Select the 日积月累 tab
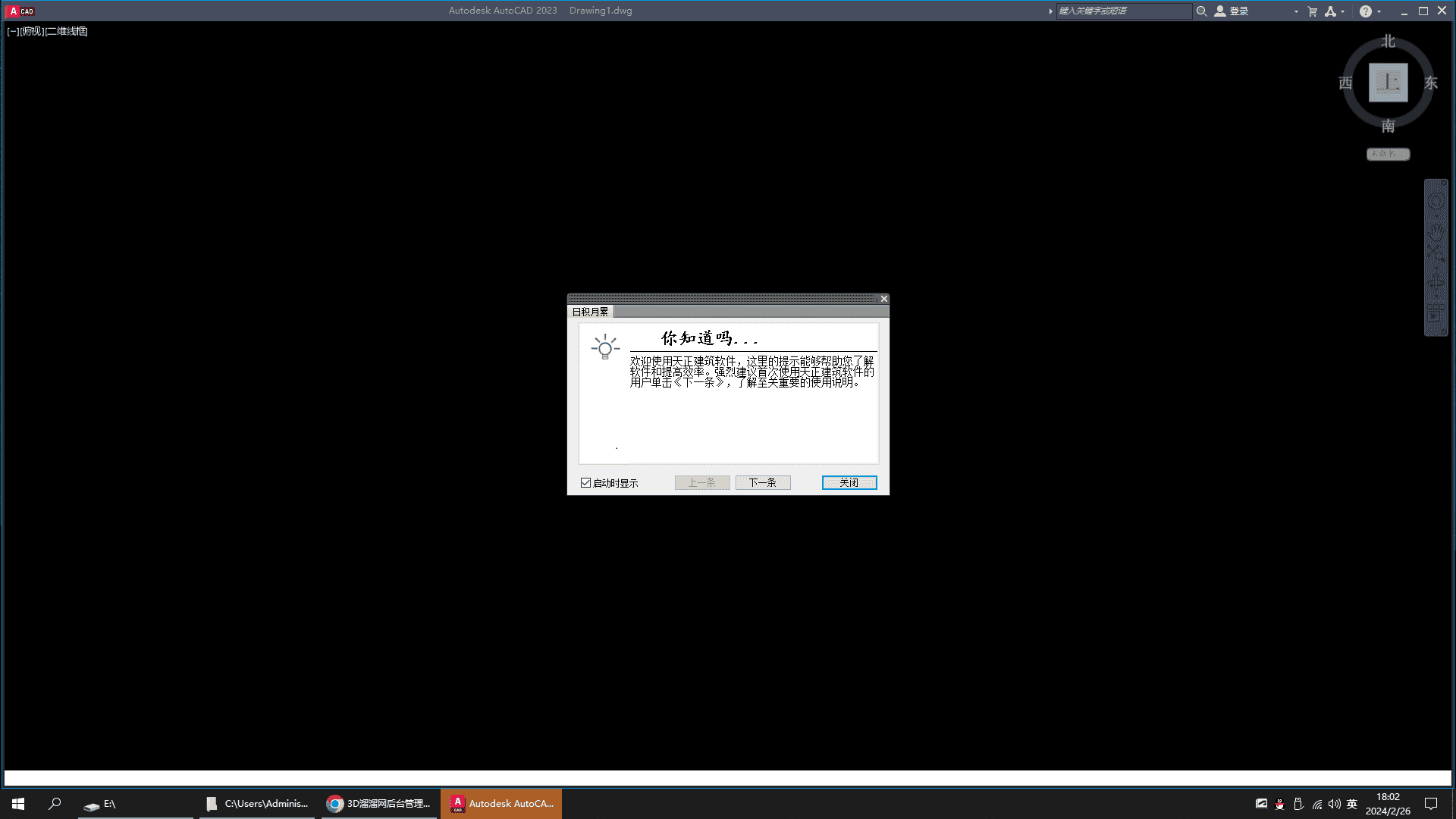Image resolution: width=1456 pixels, height=819 pixels. coord(590,312)
